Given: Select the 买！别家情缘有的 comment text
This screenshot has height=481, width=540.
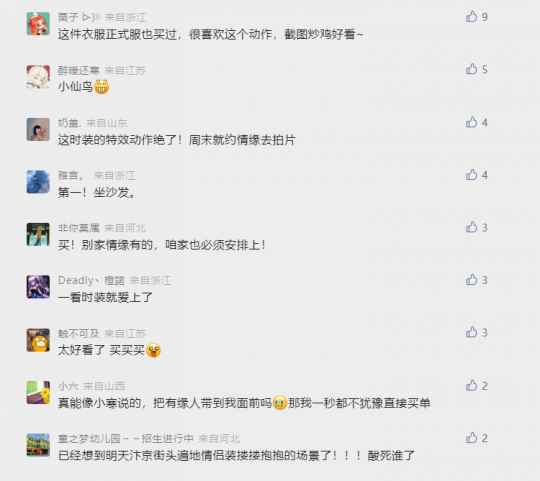Looking at the screenshot, I should pos(162,245).
